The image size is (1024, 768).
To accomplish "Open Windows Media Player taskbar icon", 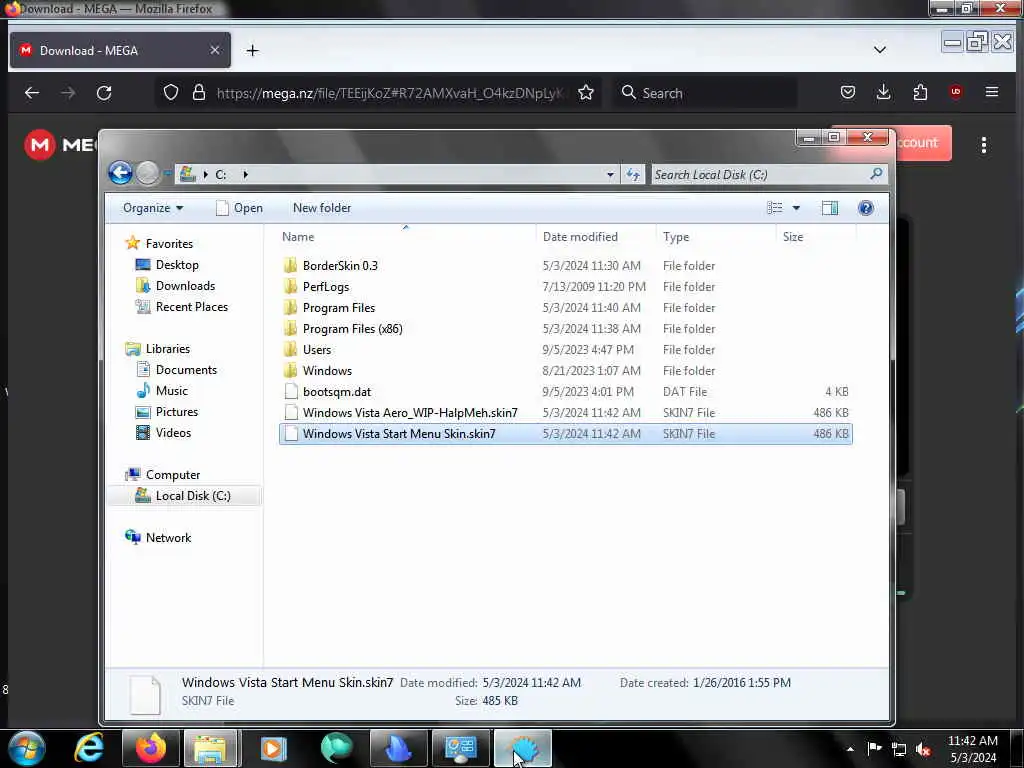I will point(274,748).
